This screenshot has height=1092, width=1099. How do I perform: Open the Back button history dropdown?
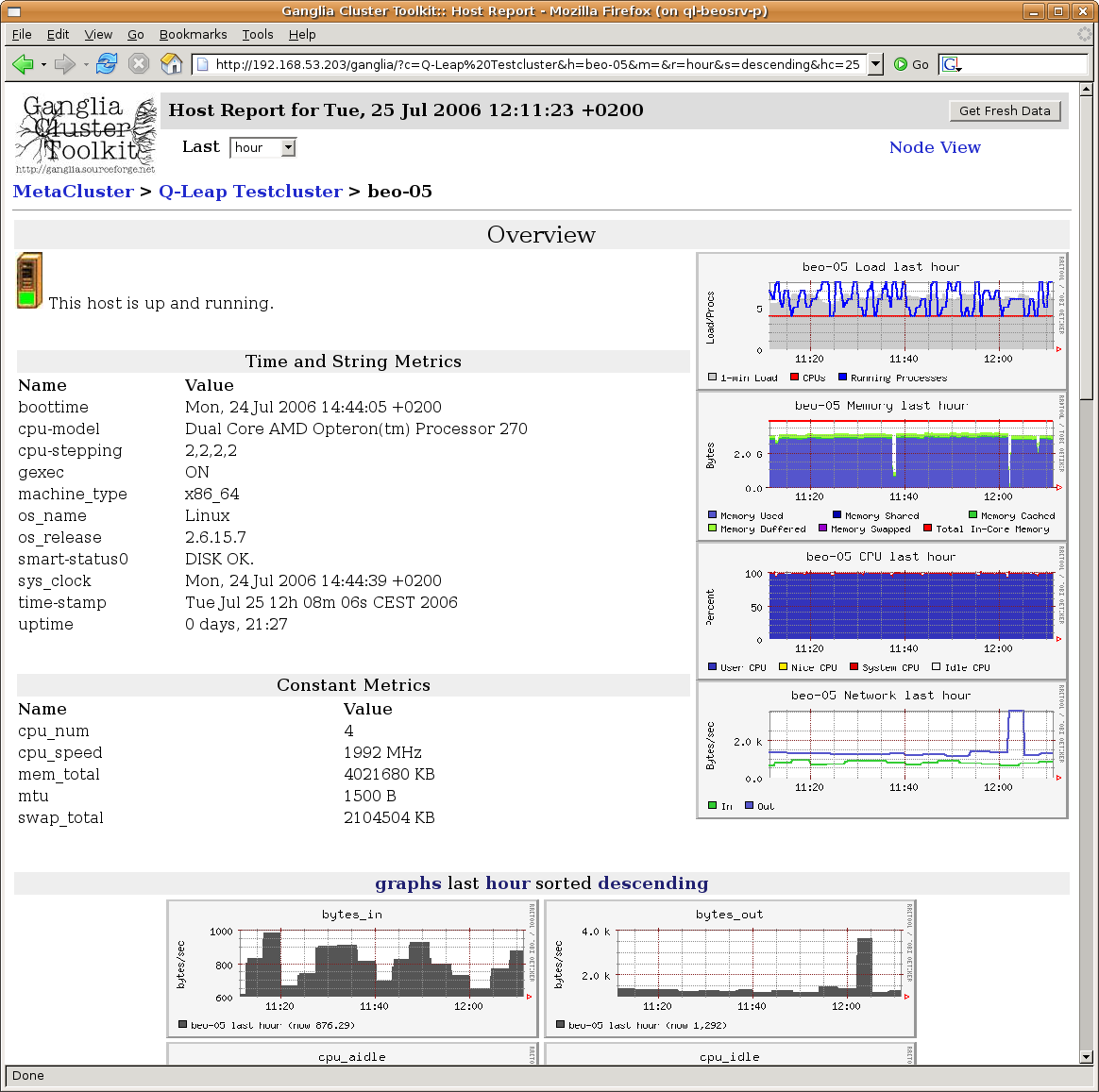click(x=43, y=64)
